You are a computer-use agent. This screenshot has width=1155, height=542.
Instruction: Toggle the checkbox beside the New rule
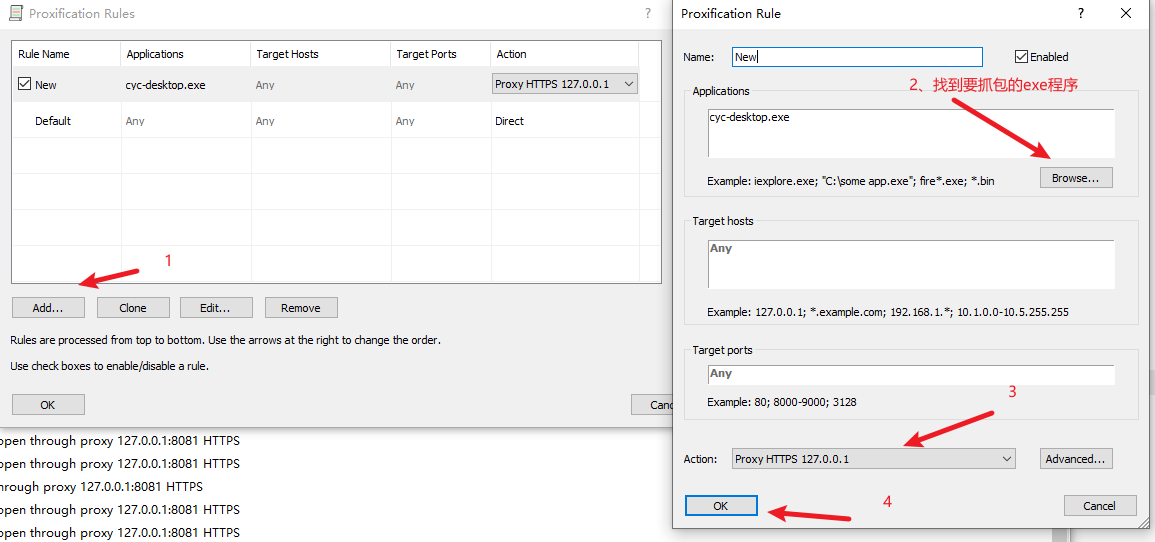25,85
